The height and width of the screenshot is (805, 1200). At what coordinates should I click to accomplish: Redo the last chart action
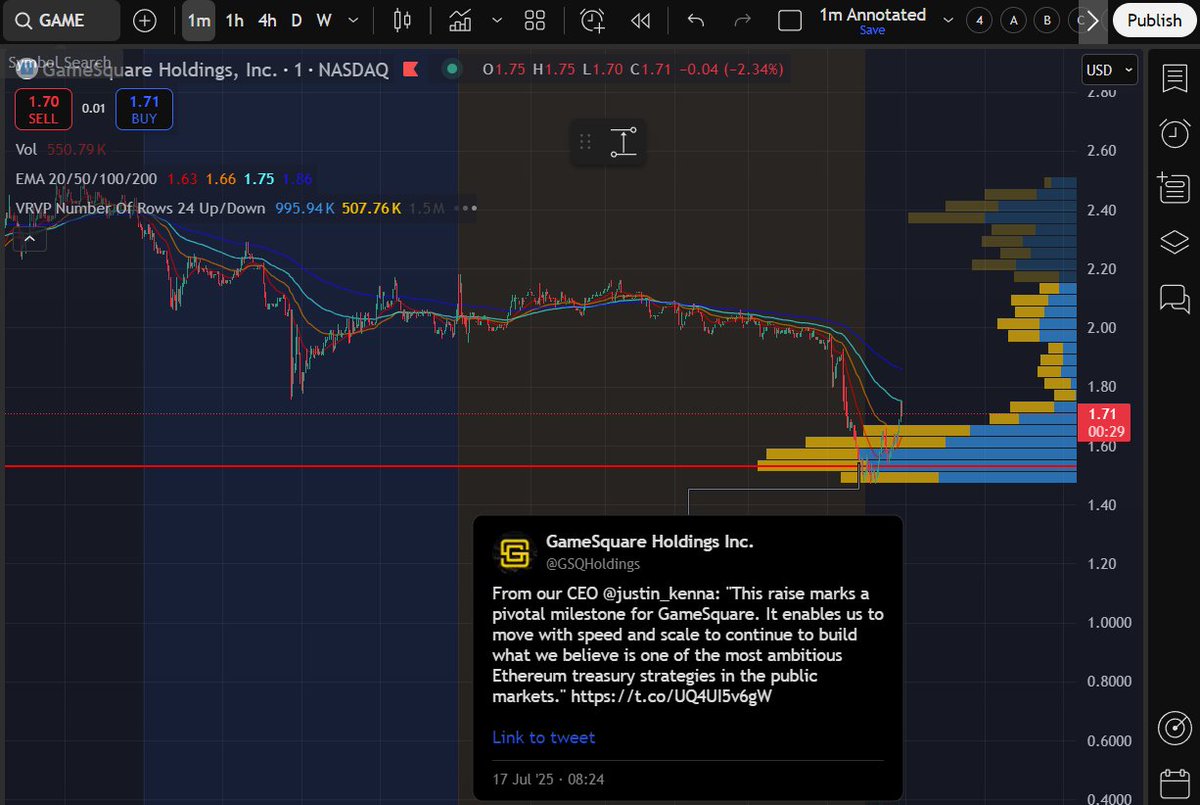(x=742, y=20)
